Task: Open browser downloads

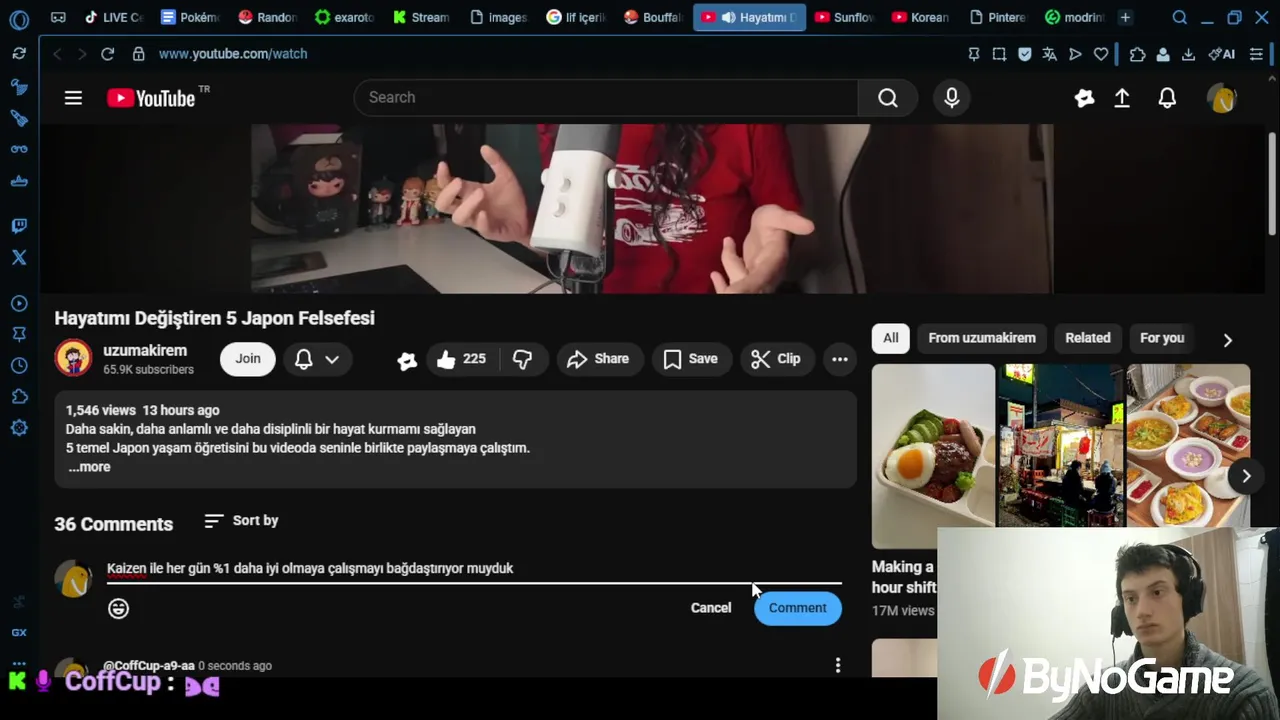Action: (x=1188, y=54)
